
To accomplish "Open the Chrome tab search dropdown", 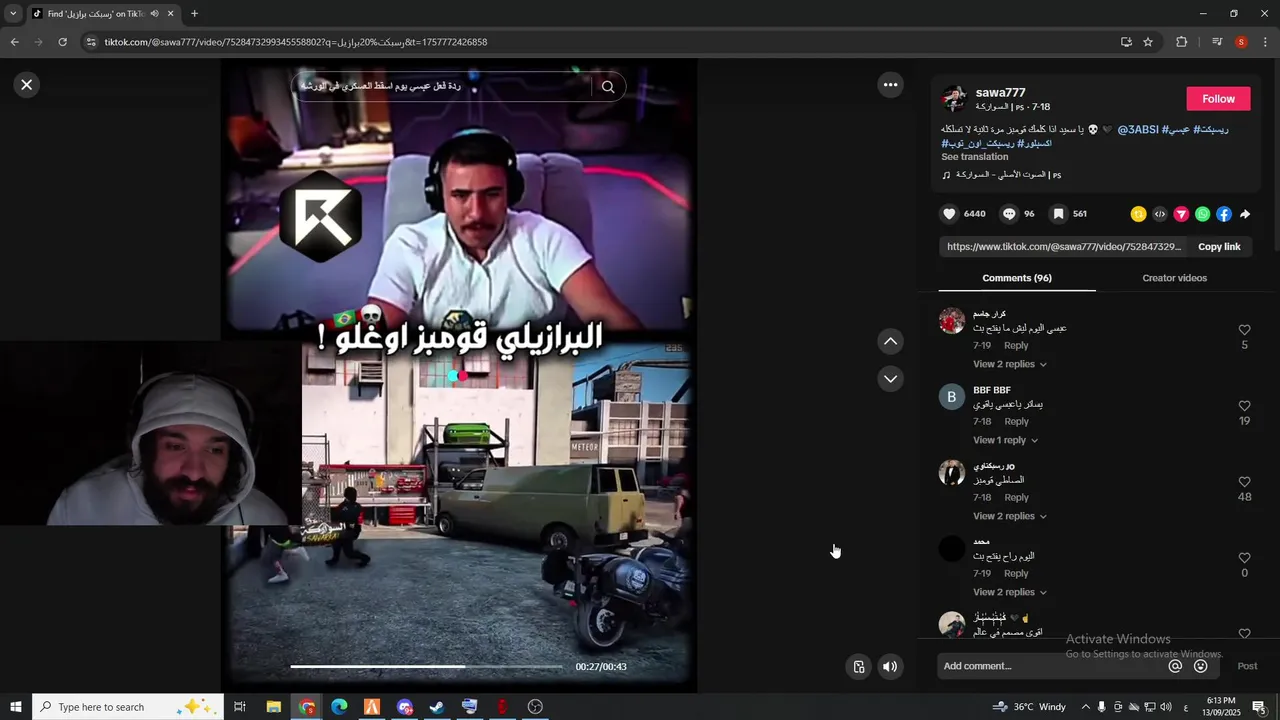I will tap(13, 14).
